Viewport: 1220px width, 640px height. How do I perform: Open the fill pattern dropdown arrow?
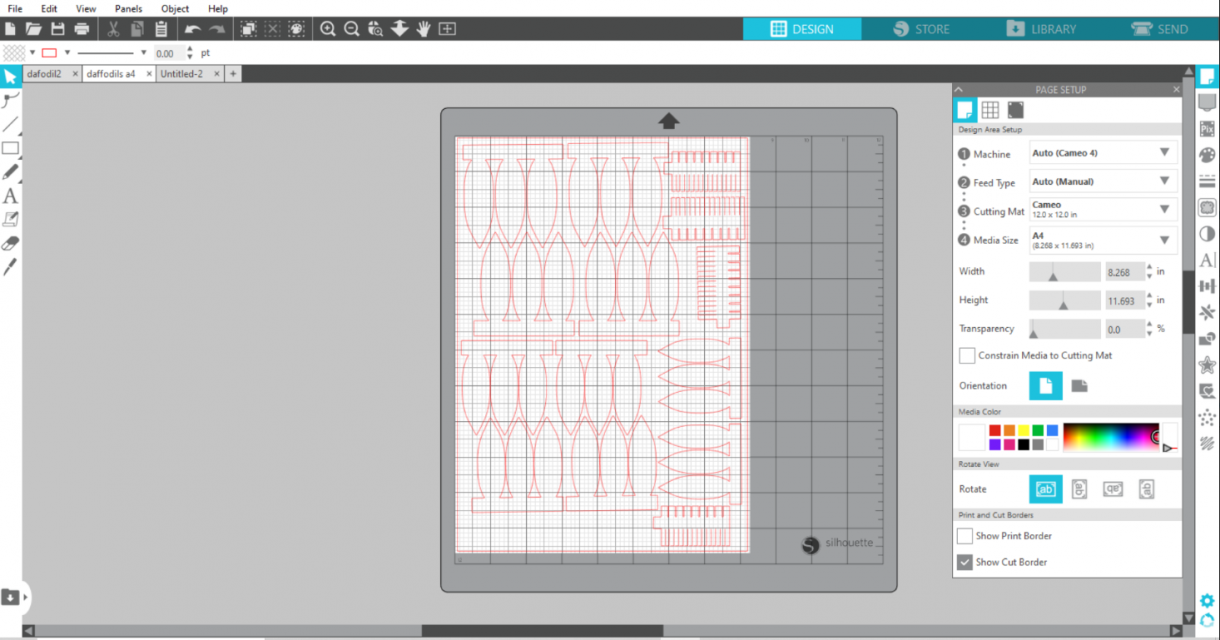[32, 53]
